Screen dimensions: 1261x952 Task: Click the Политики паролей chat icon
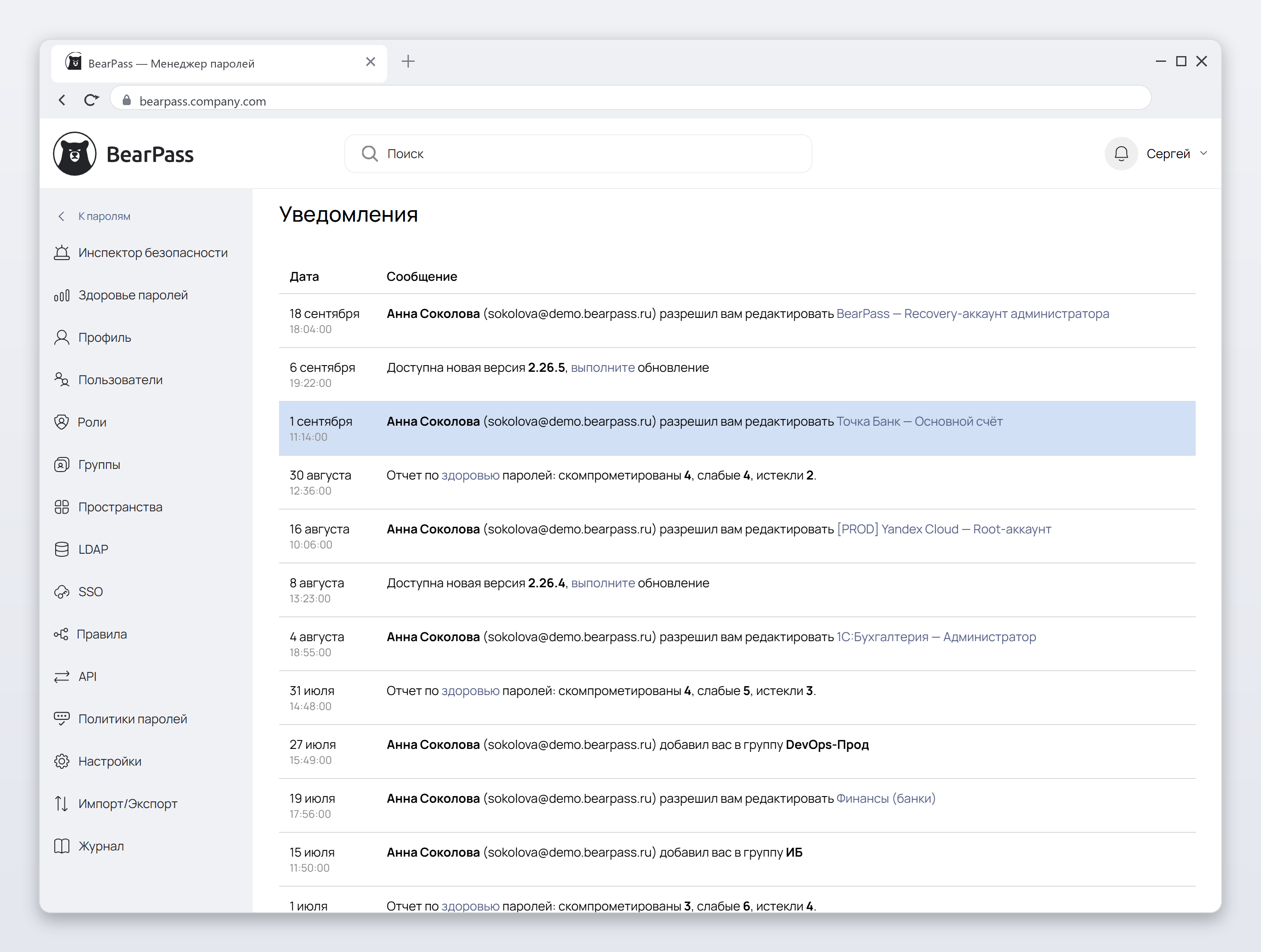tap(61, 718)
